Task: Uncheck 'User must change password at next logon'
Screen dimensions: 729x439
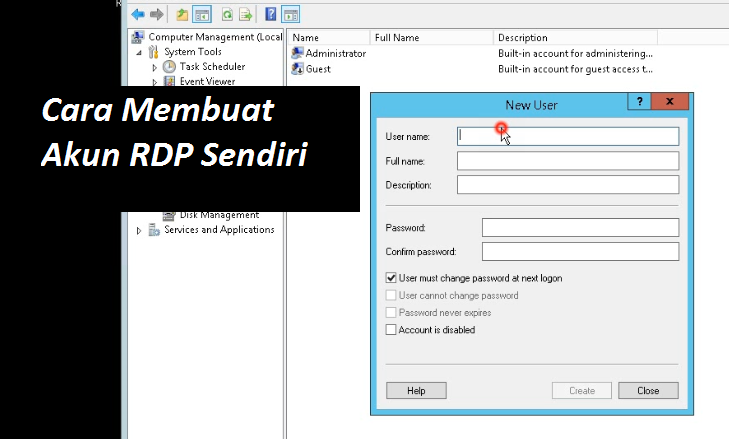Action: 391,278
